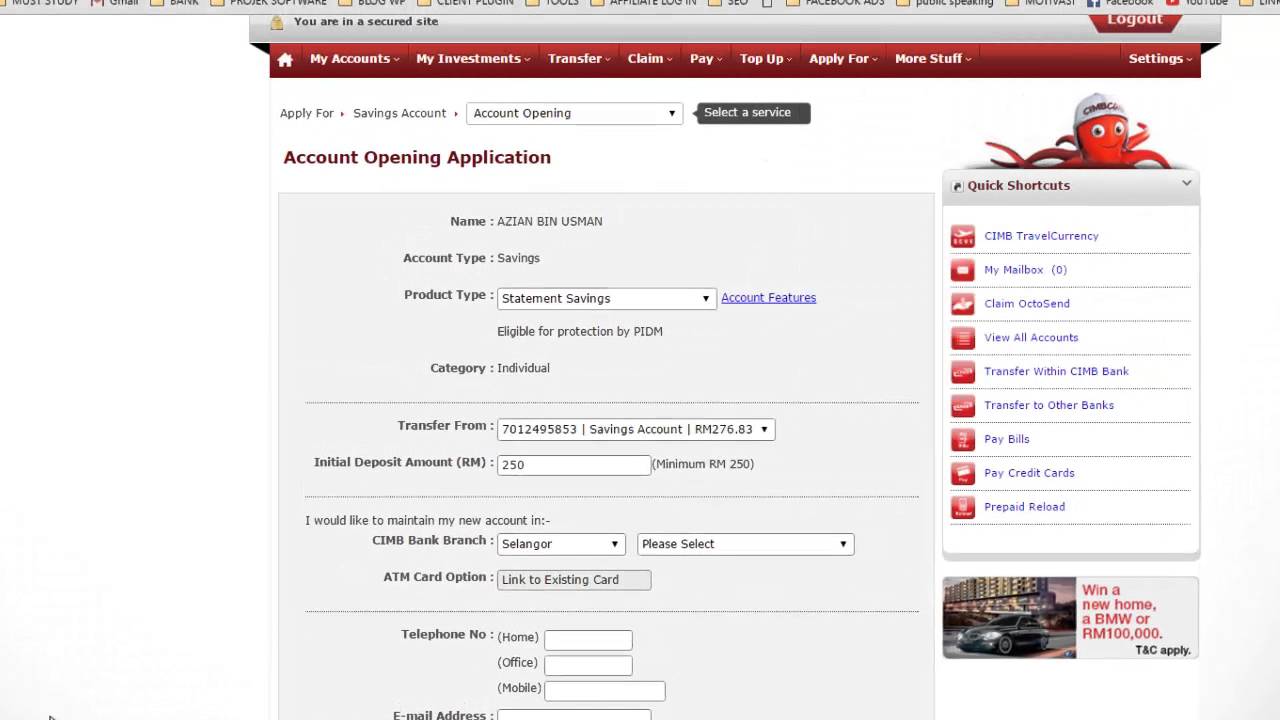Click the Transfer Within CIMB Bank icon
Image resolution: width=1280 pixels, height=720 pixels.
963,372
